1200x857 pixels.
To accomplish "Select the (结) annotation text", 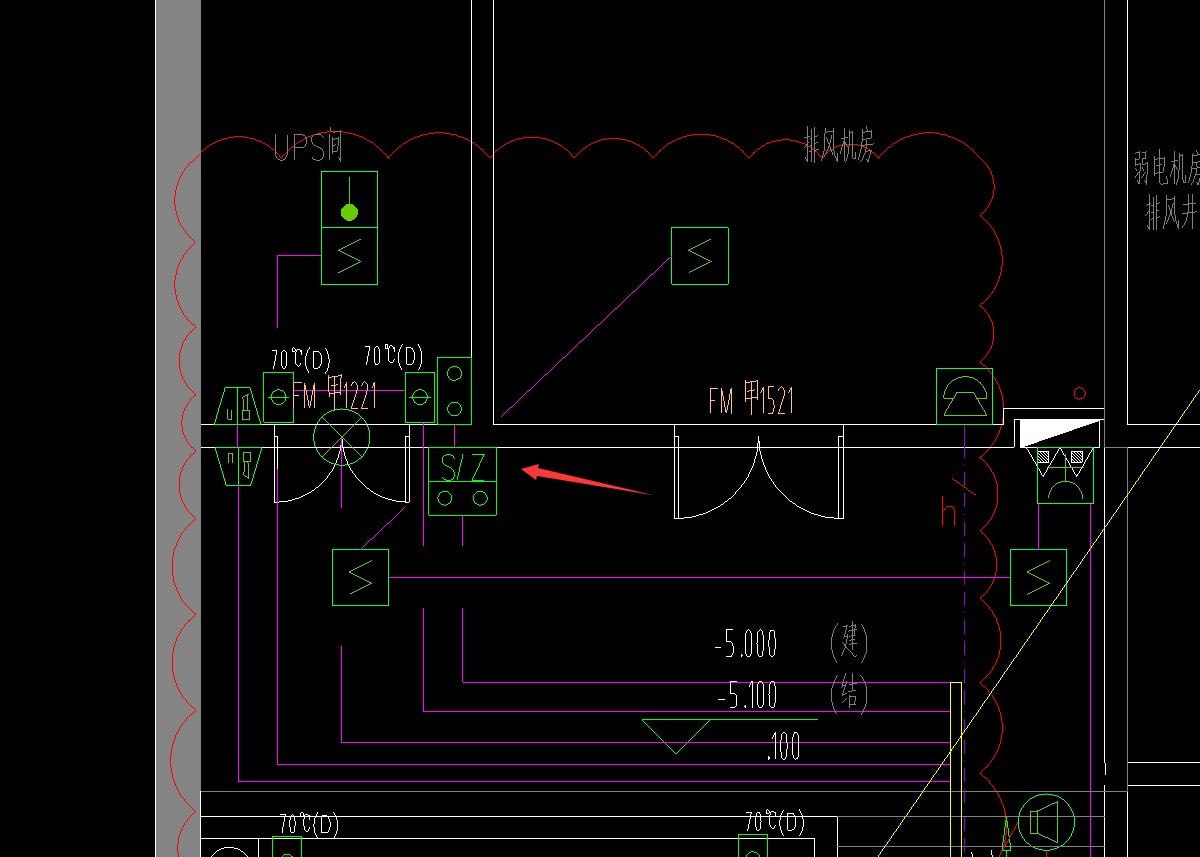I will tap(849, 692).
